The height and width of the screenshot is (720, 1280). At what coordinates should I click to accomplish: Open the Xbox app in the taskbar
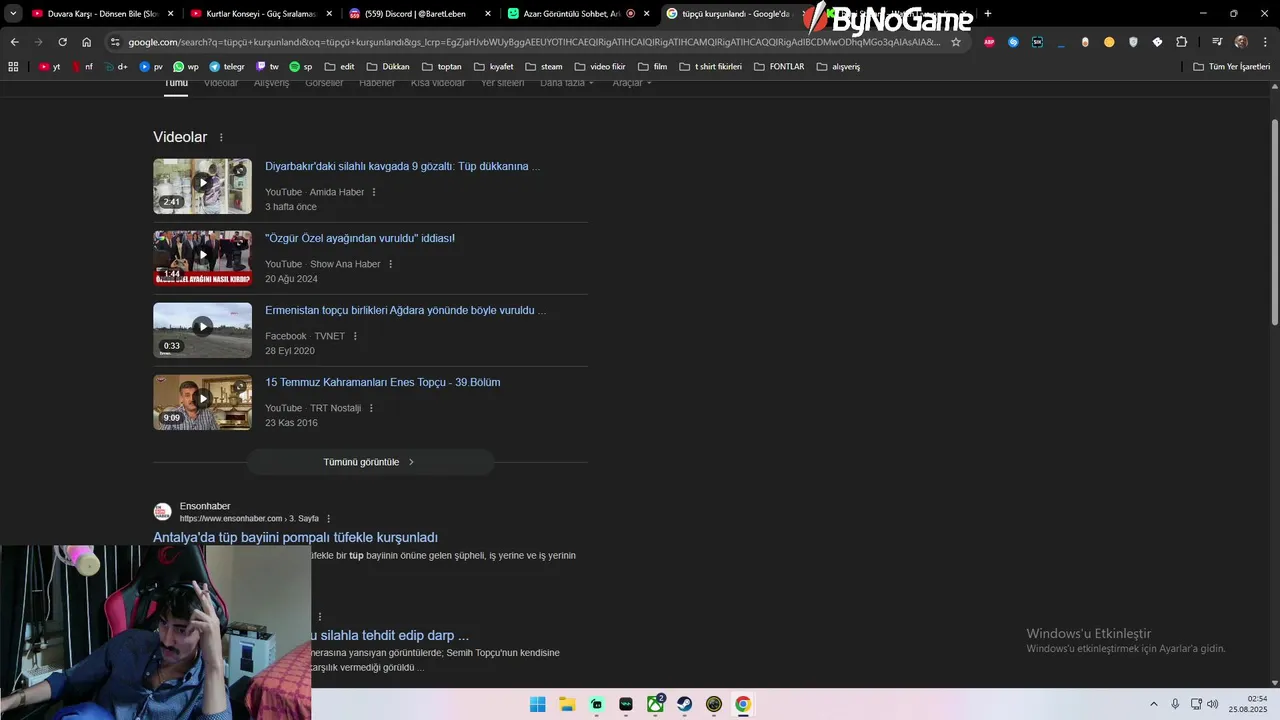click(x=655, y=704)
